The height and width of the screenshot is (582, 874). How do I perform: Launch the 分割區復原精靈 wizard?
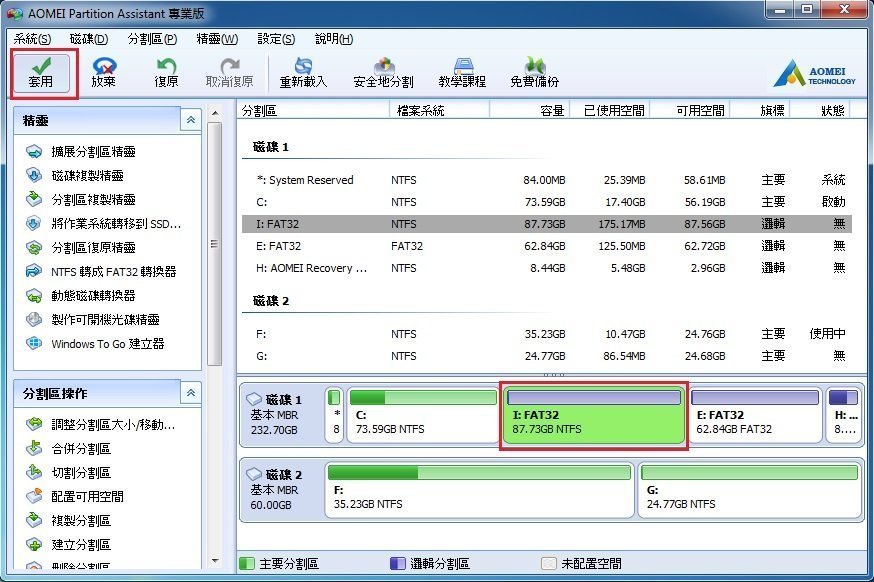81,248
